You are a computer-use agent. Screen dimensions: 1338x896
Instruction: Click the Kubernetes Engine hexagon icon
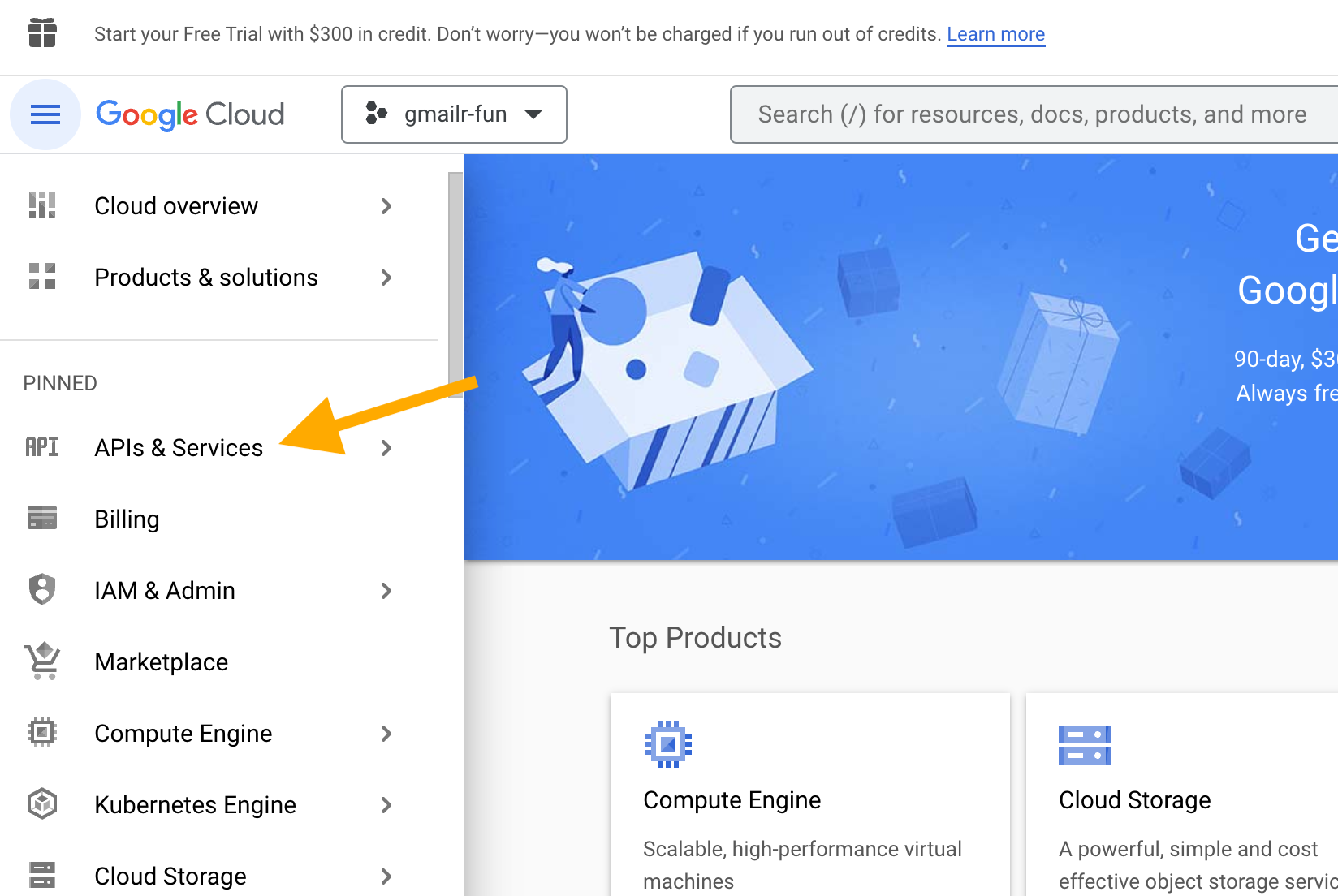(41, 804)
